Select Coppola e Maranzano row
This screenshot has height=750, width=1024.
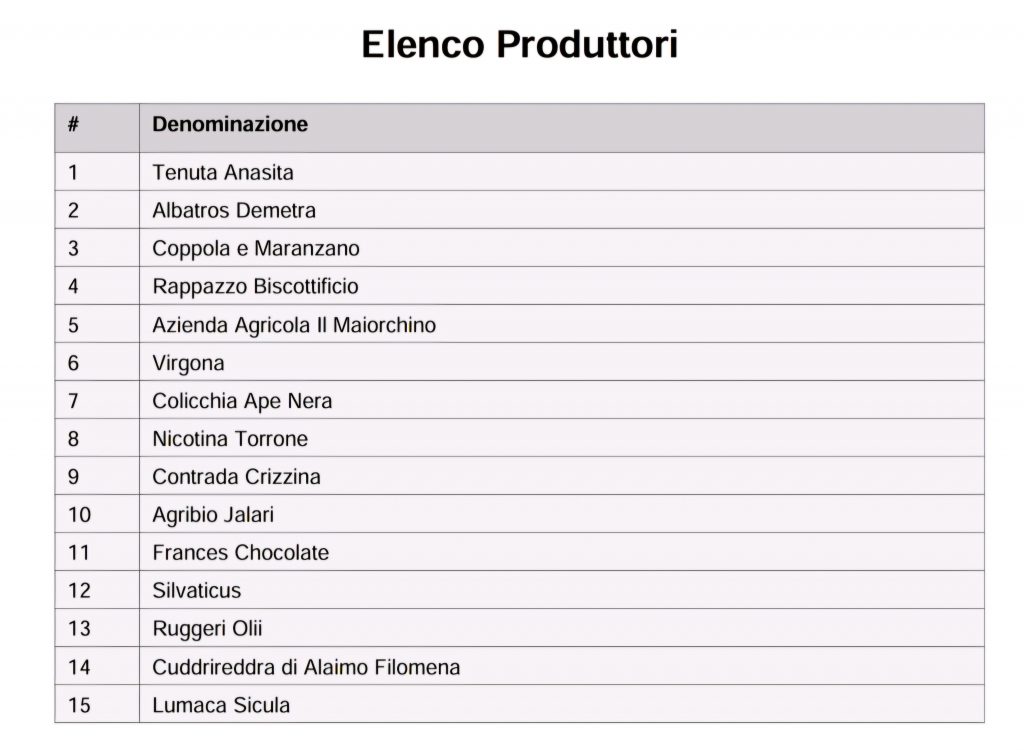click(519, 248)
